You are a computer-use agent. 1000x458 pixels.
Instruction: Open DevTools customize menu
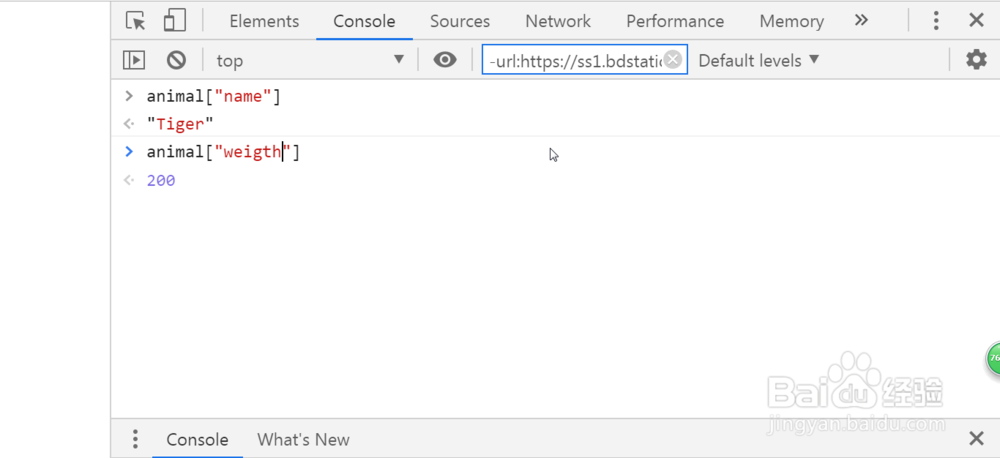coord(936,21)
